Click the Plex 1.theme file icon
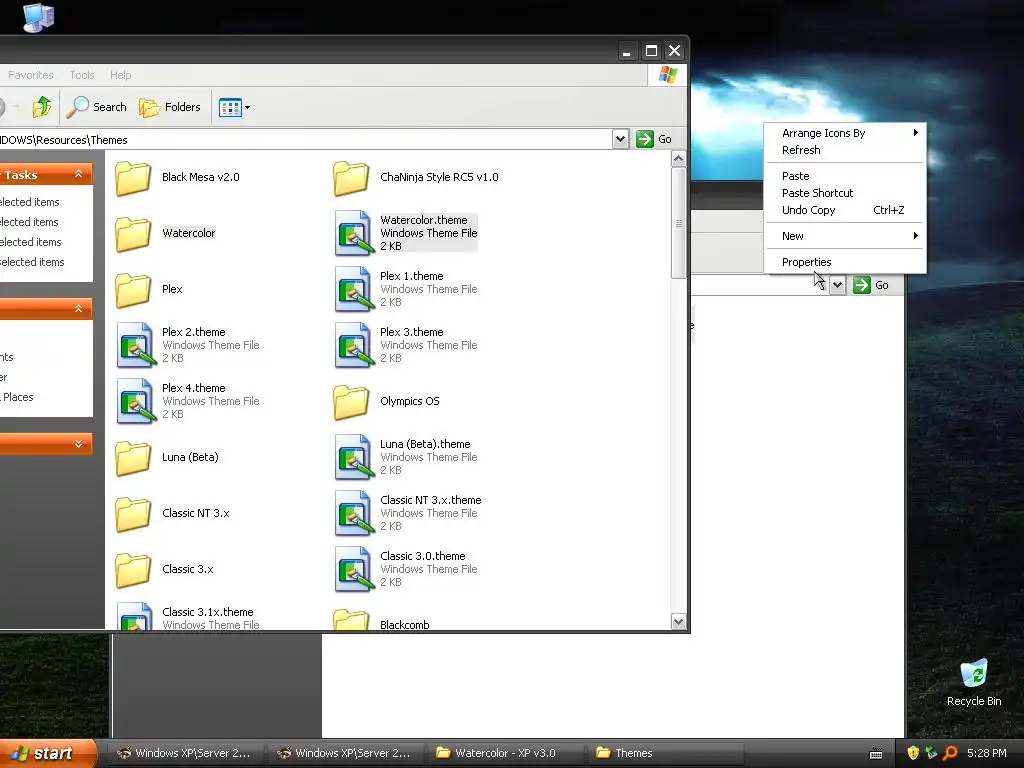This screenshot has height=768, width=1024. [x=353, y=289]
